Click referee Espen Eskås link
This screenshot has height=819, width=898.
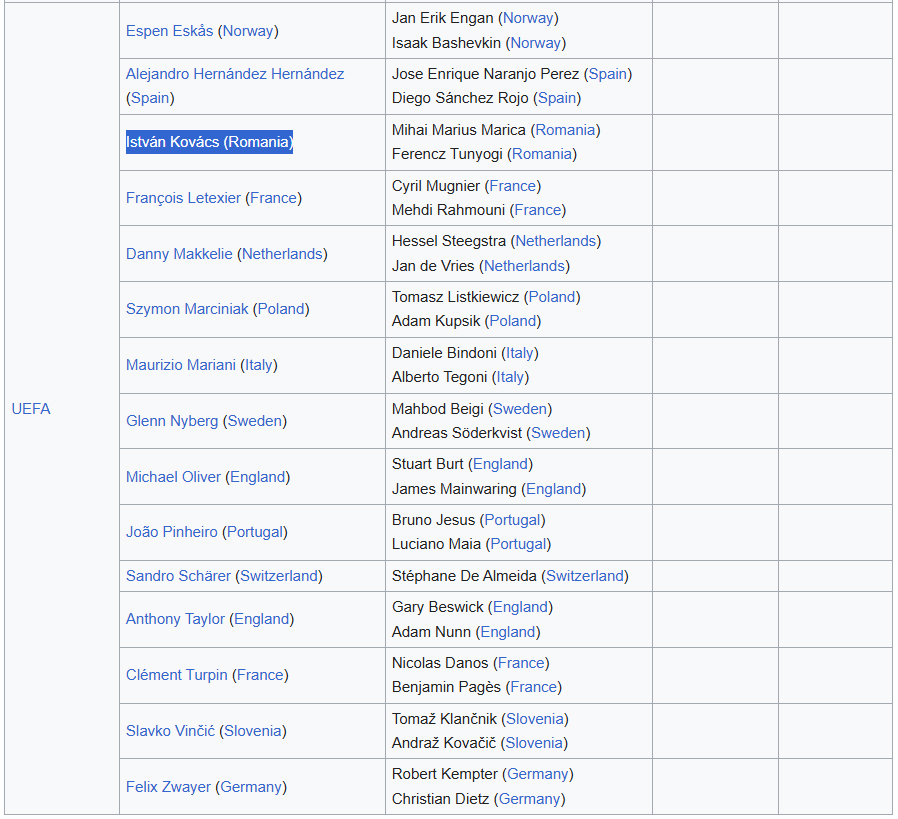[169, 31]
